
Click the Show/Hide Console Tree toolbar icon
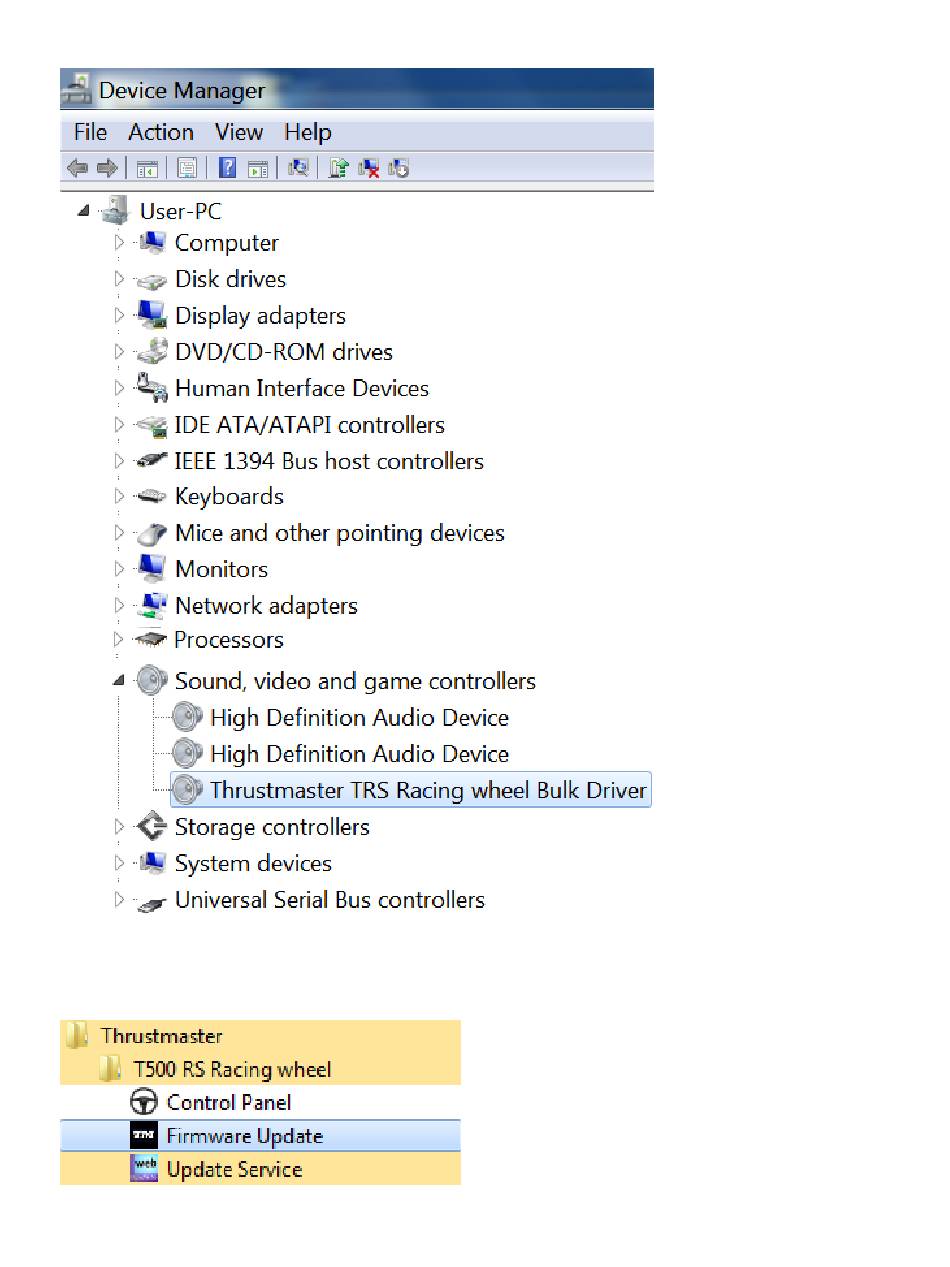[147, 169]
